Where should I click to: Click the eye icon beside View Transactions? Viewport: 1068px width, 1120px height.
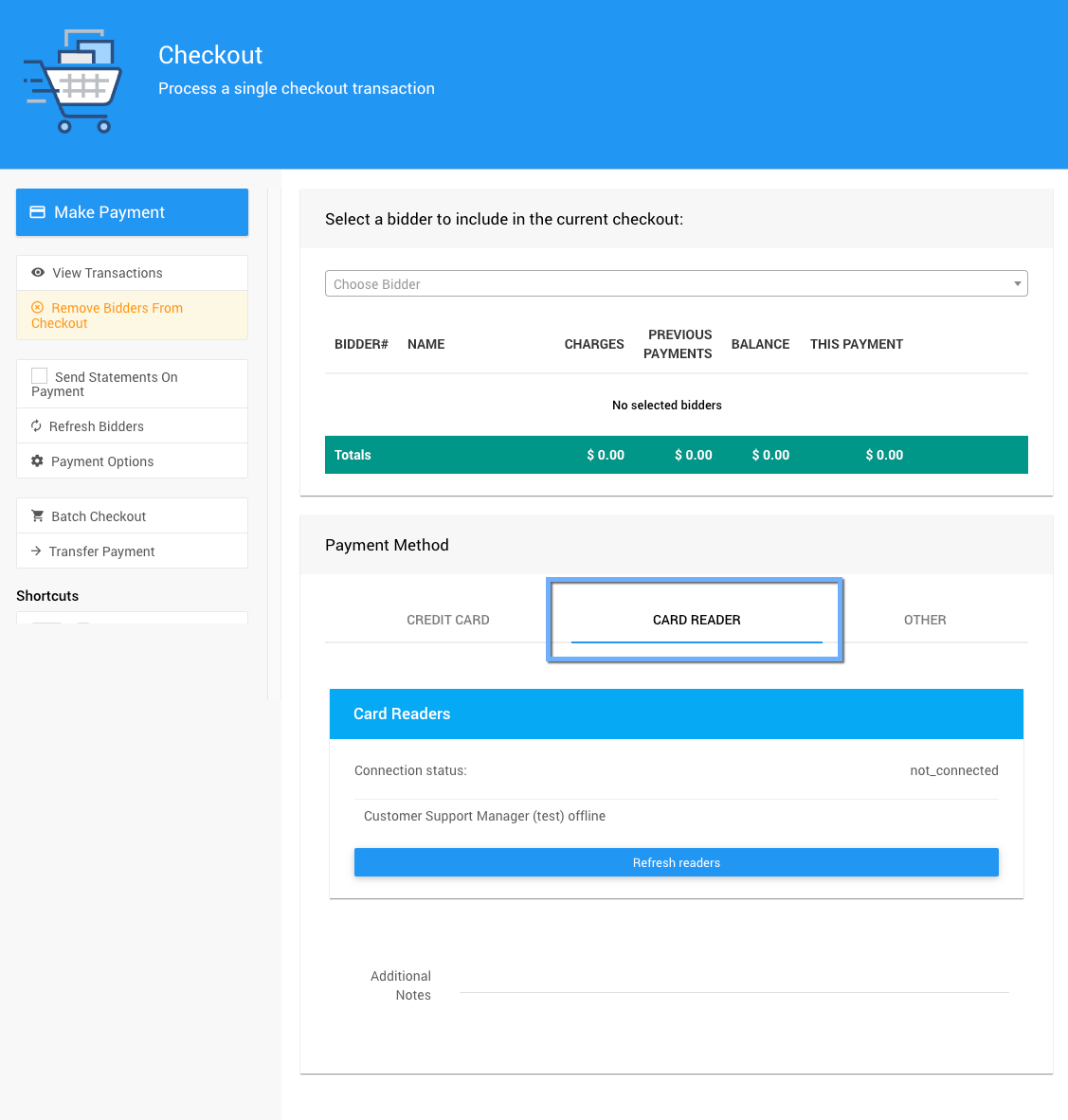(38, 273)
